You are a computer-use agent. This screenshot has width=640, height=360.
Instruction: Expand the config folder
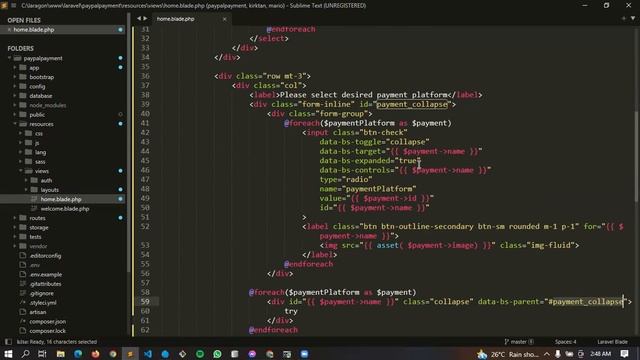pyautogui.click(x=15, y=87)
